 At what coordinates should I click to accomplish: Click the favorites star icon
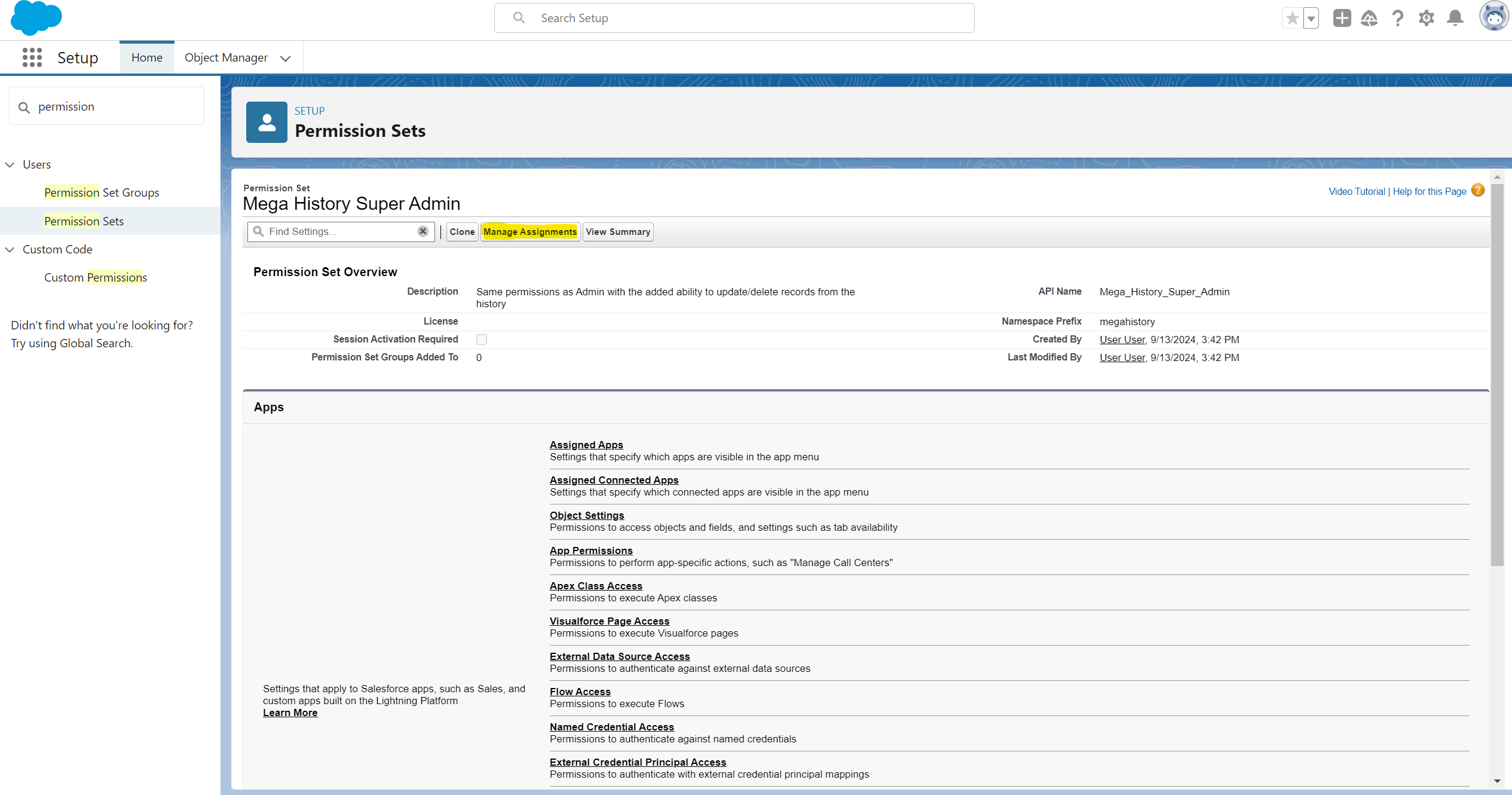1291,19
